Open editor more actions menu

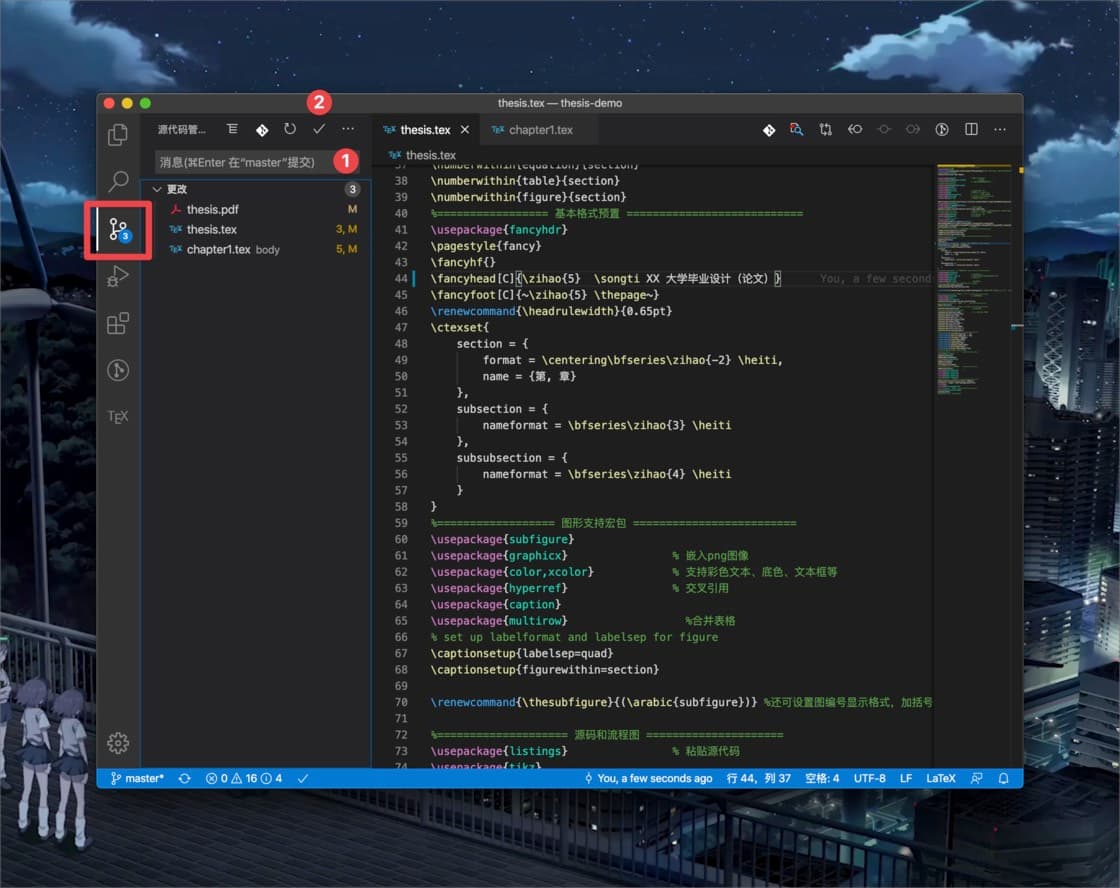pos(1000,129)
